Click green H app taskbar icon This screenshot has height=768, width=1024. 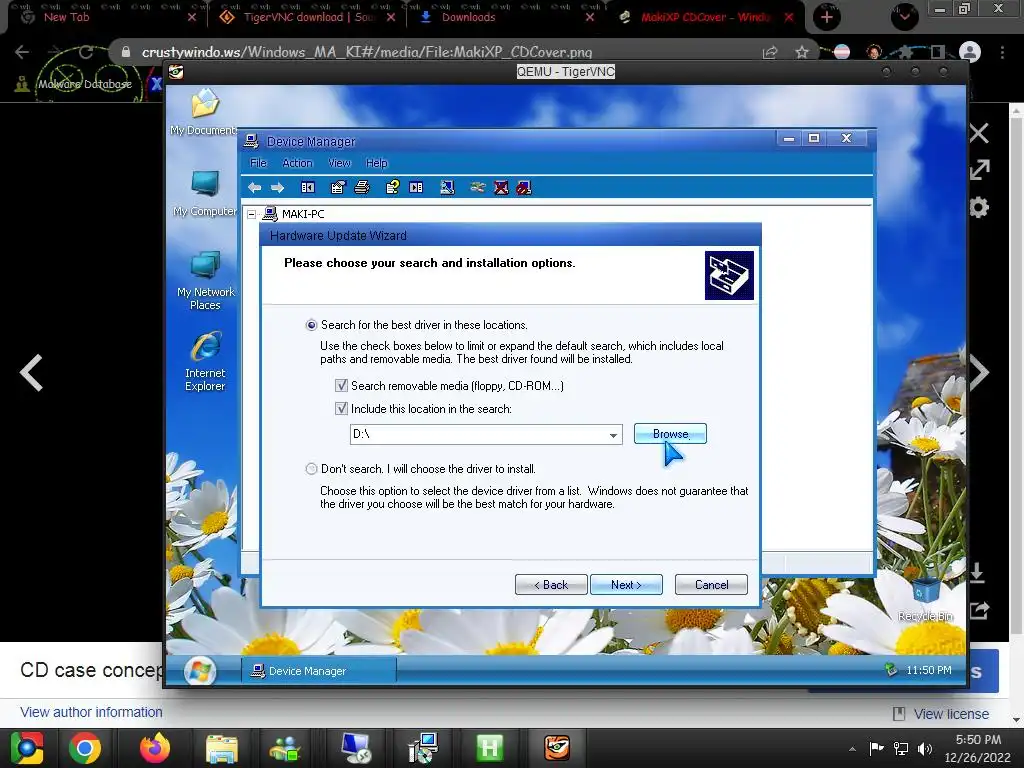(490, 748)
